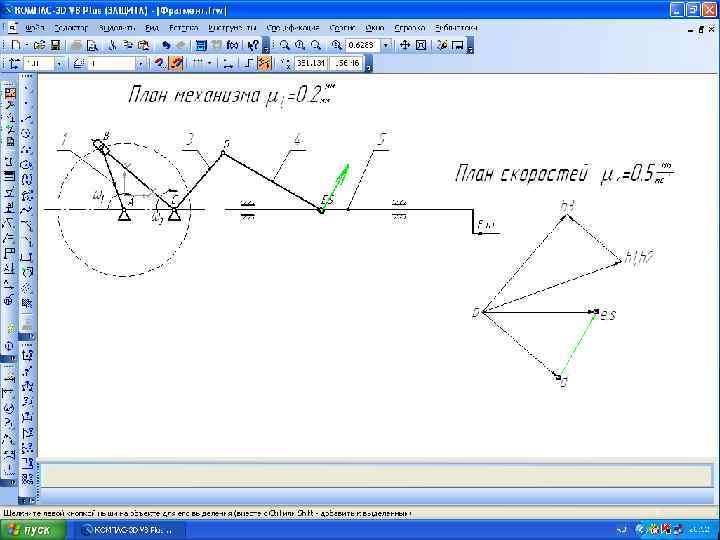
Task: Expand the view scale 1.0 dropdown
Action: (59, 64)
